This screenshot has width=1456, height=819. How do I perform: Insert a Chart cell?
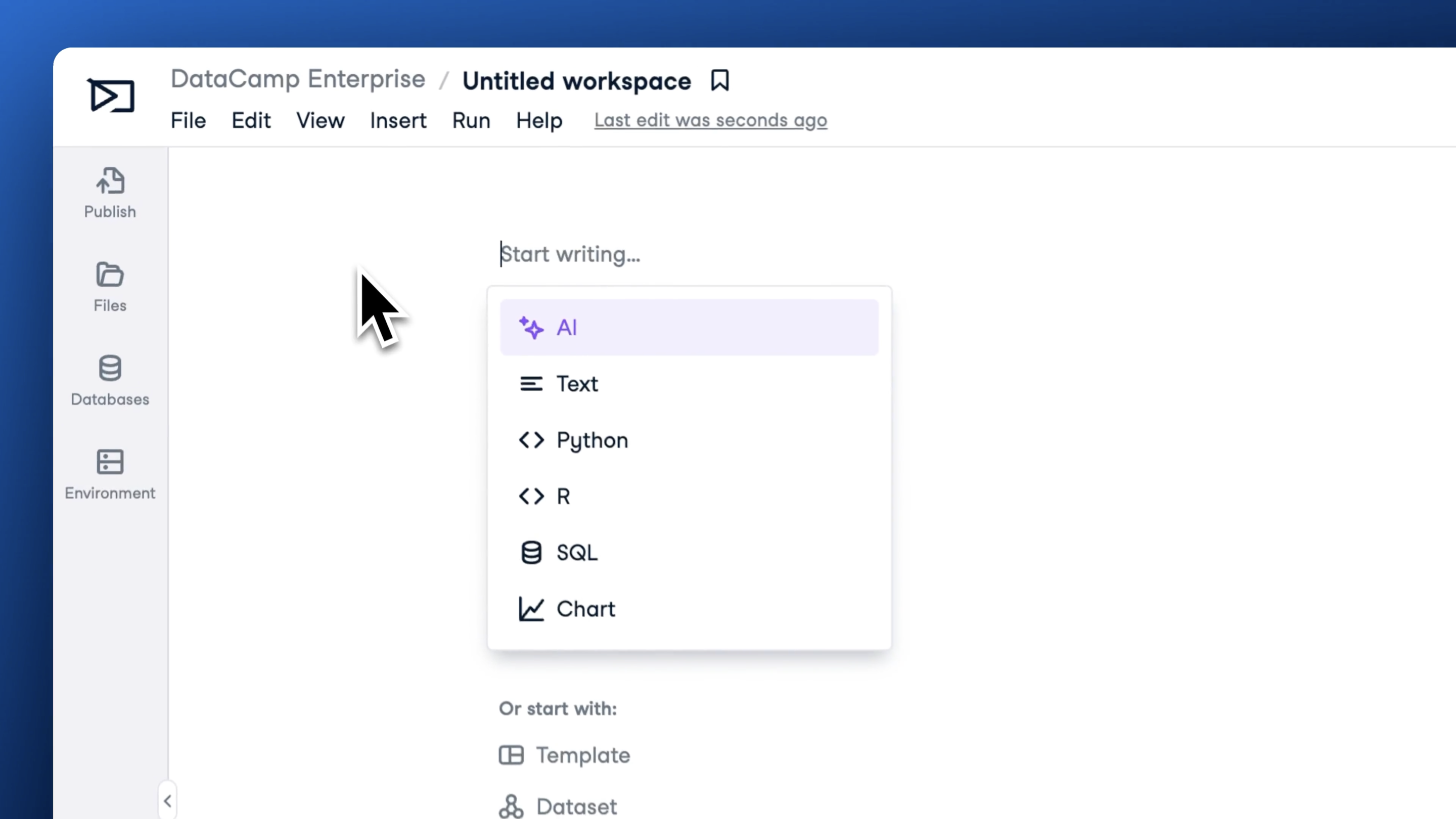[x=585, y=609]
